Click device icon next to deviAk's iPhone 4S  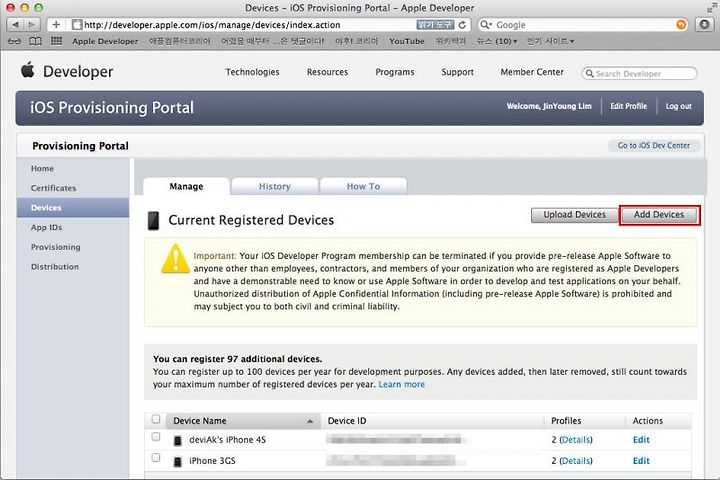178,440
